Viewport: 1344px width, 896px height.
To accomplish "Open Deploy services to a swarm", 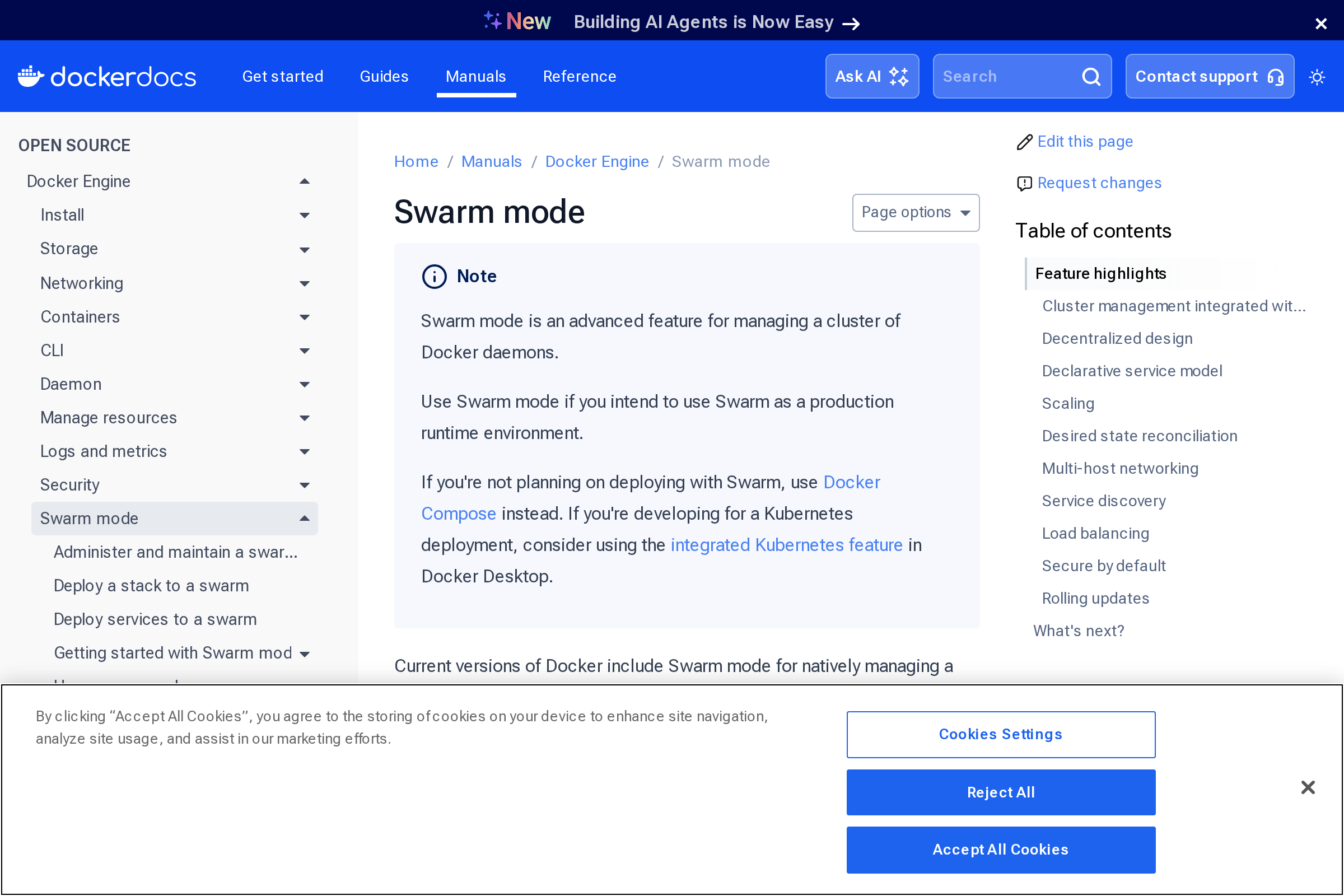I will (156, 620).
